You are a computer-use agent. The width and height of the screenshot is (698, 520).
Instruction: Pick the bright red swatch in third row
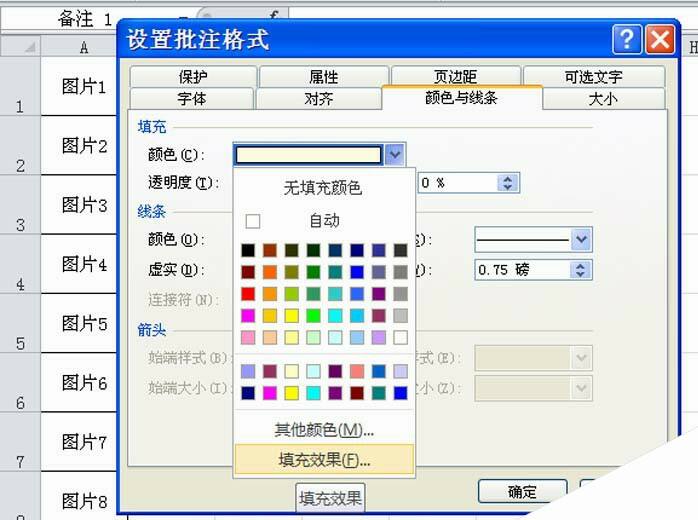[x=248, y=294]
